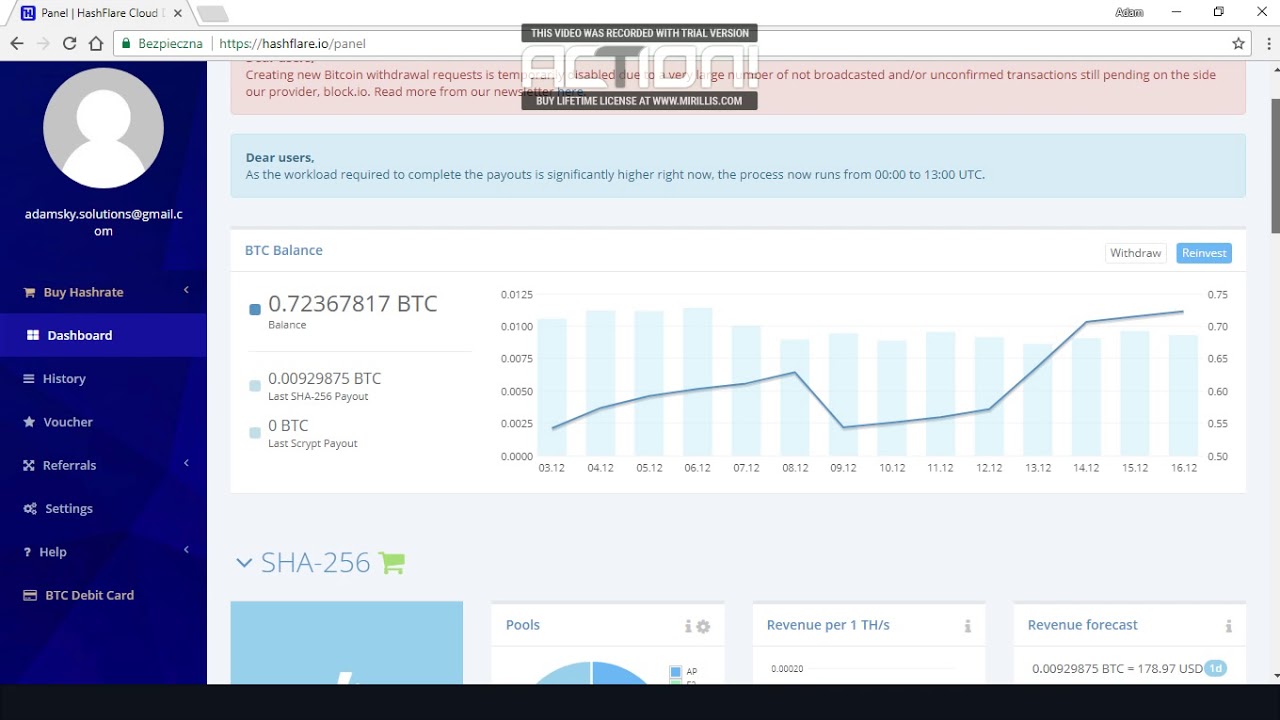Click the page vertical scrollbar thumb
1280x720 pixels.
[1275, 165]
